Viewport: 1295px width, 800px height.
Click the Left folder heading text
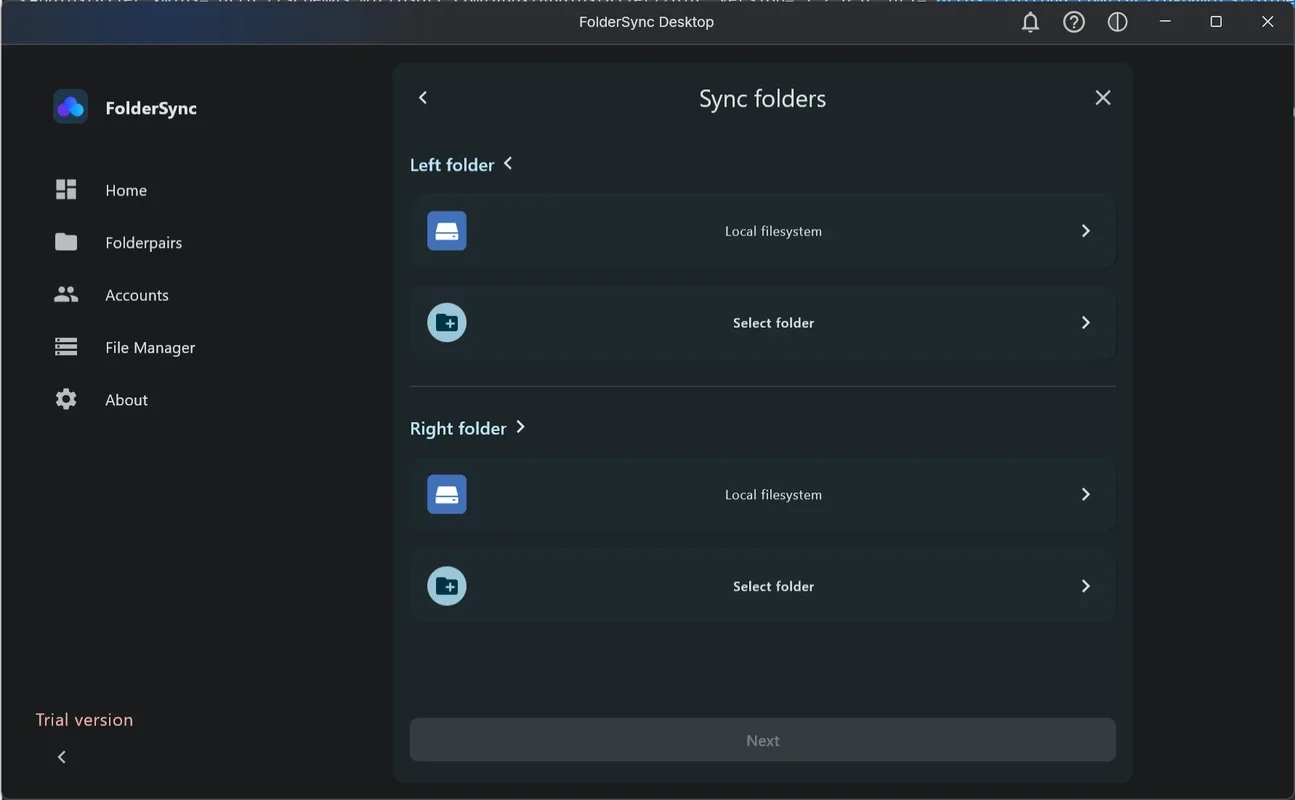click(452, 165)
